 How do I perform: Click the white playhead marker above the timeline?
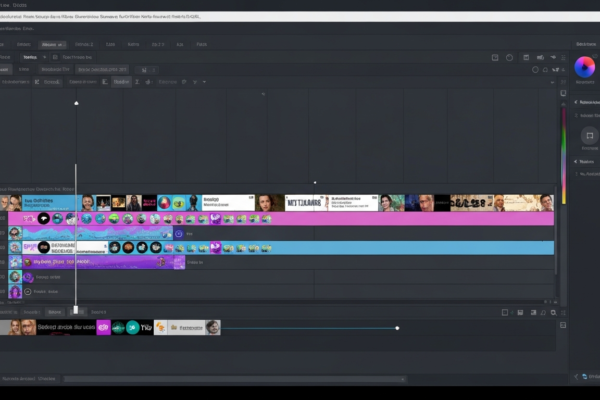[76, 103]
